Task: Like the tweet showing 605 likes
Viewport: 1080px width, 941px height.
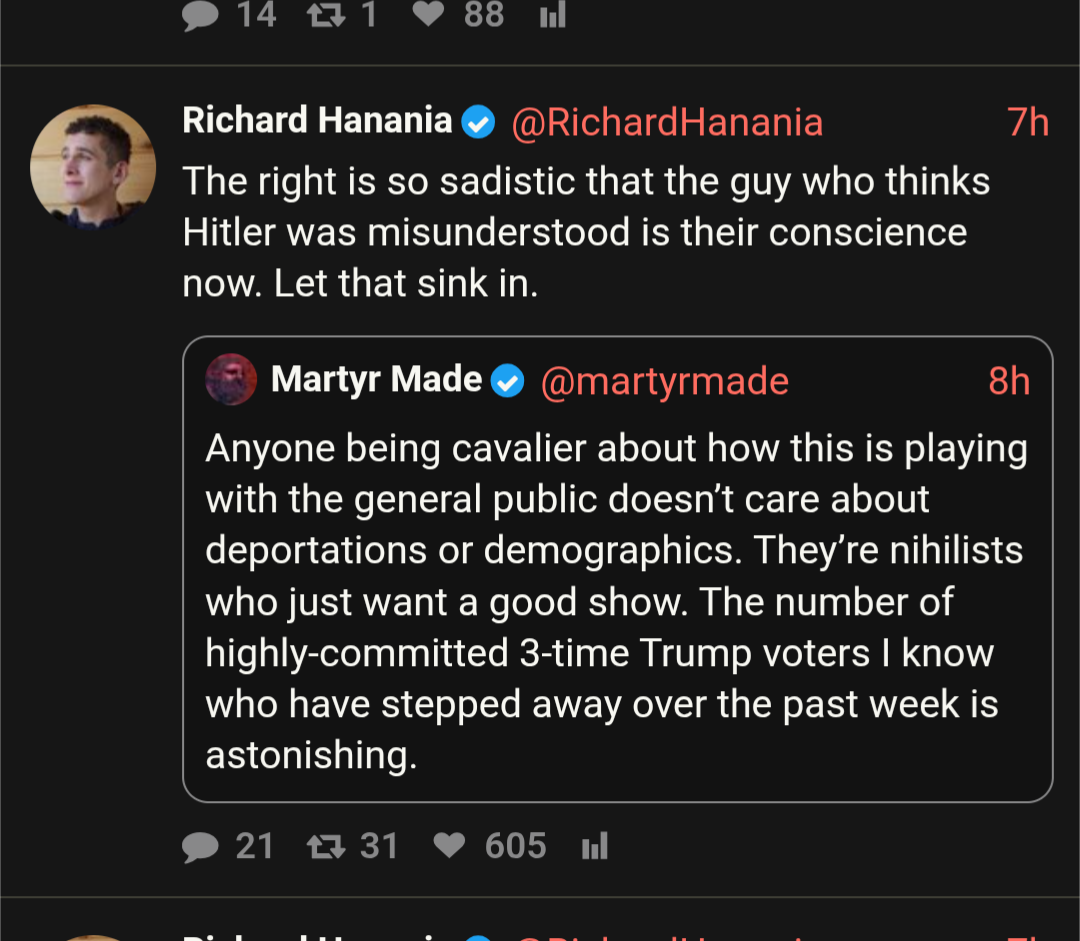Action: pos(450,847)
